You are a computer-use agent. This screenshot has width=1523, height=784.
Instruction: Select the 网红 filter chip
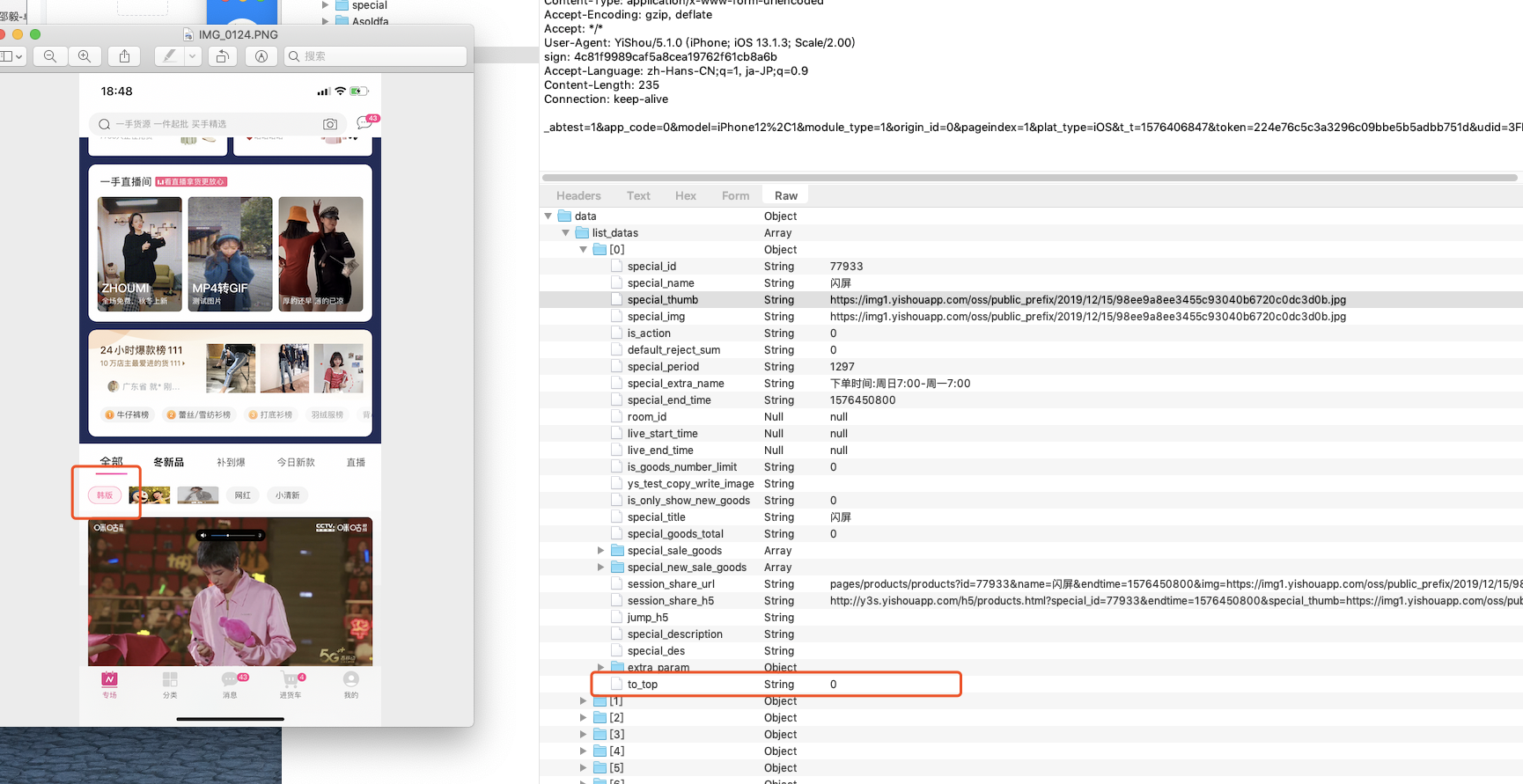(243, 495)
